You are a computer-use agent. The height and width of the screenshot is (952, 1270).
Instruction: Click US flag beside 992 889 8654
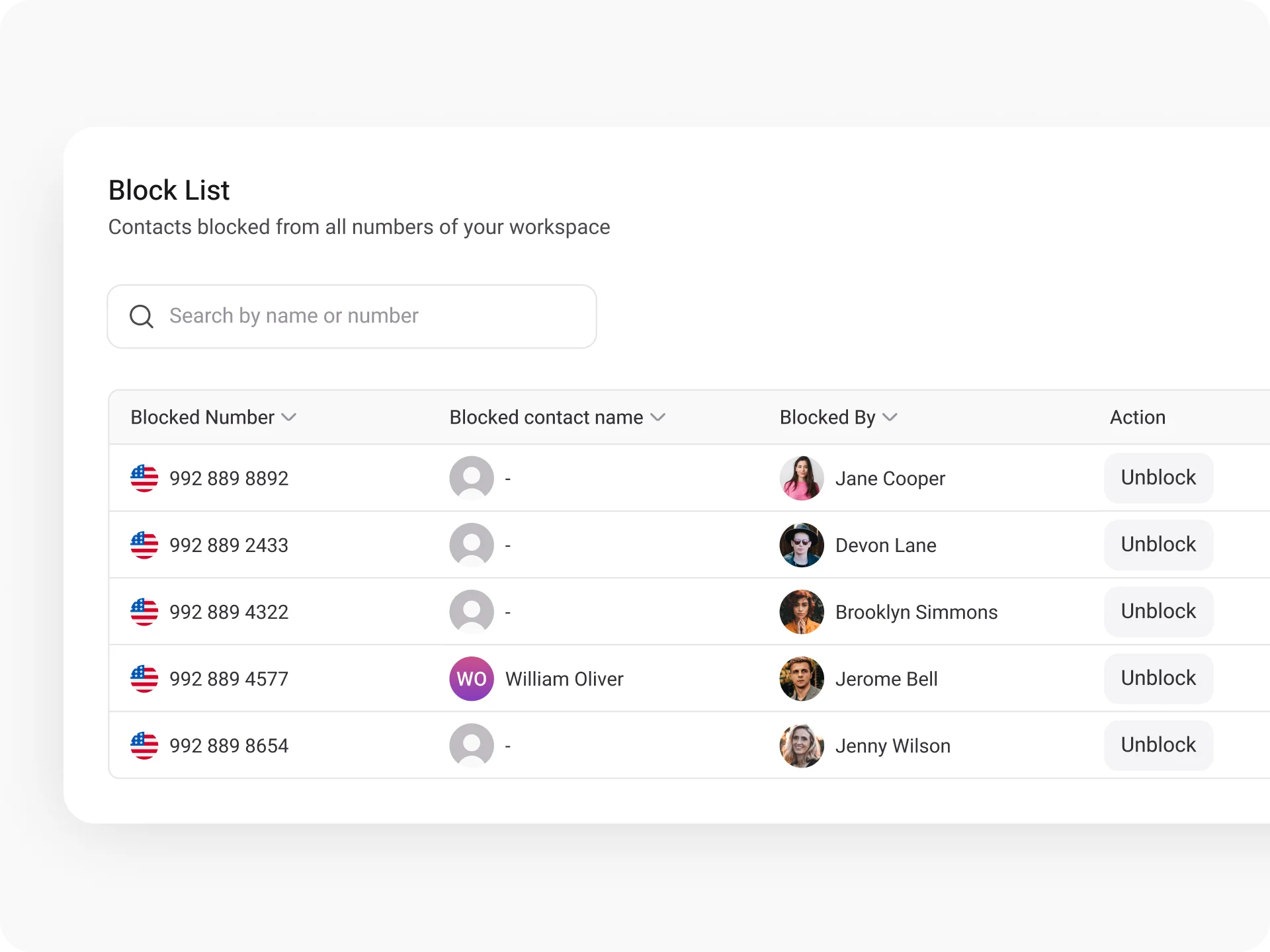point(144,745)
